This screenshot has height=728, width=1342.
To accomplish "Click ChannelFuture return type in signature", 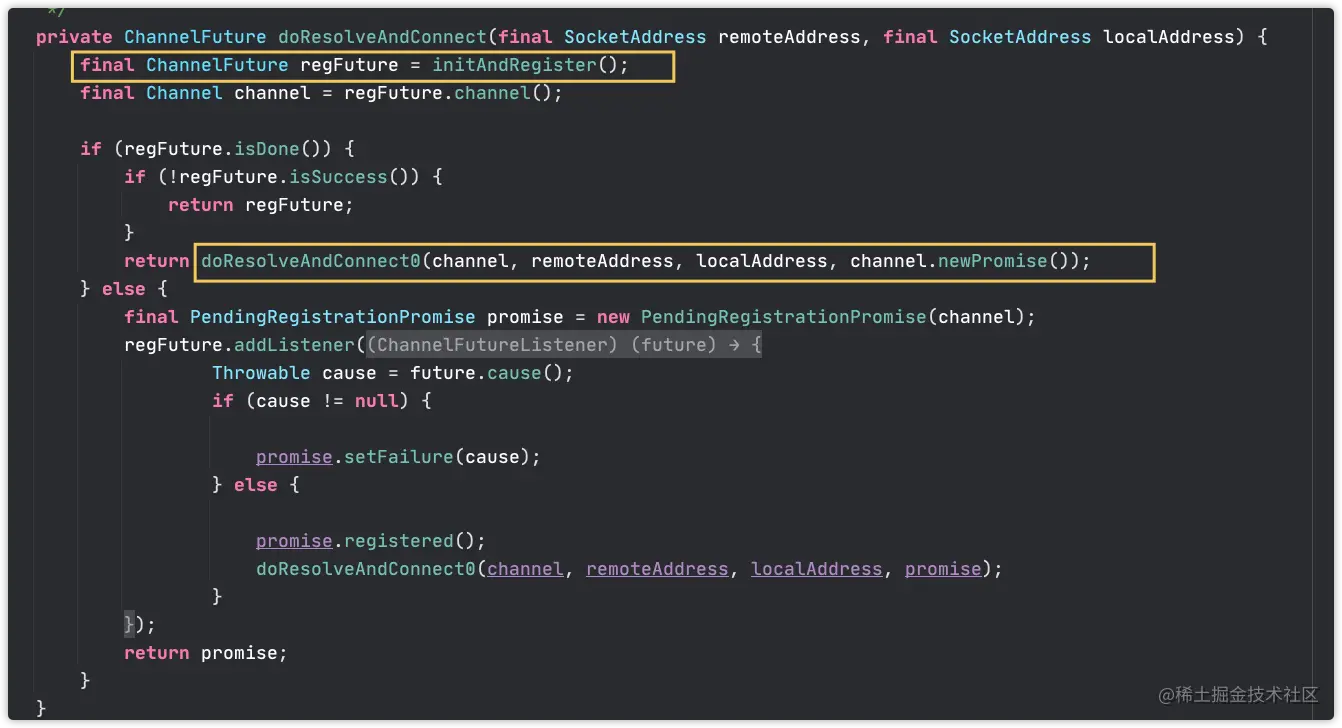I will click(195, 37).
